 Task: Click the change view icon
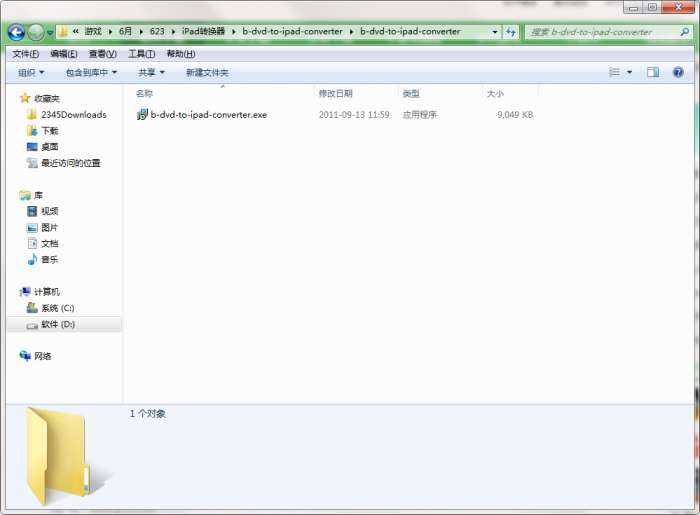coord(615,72)
